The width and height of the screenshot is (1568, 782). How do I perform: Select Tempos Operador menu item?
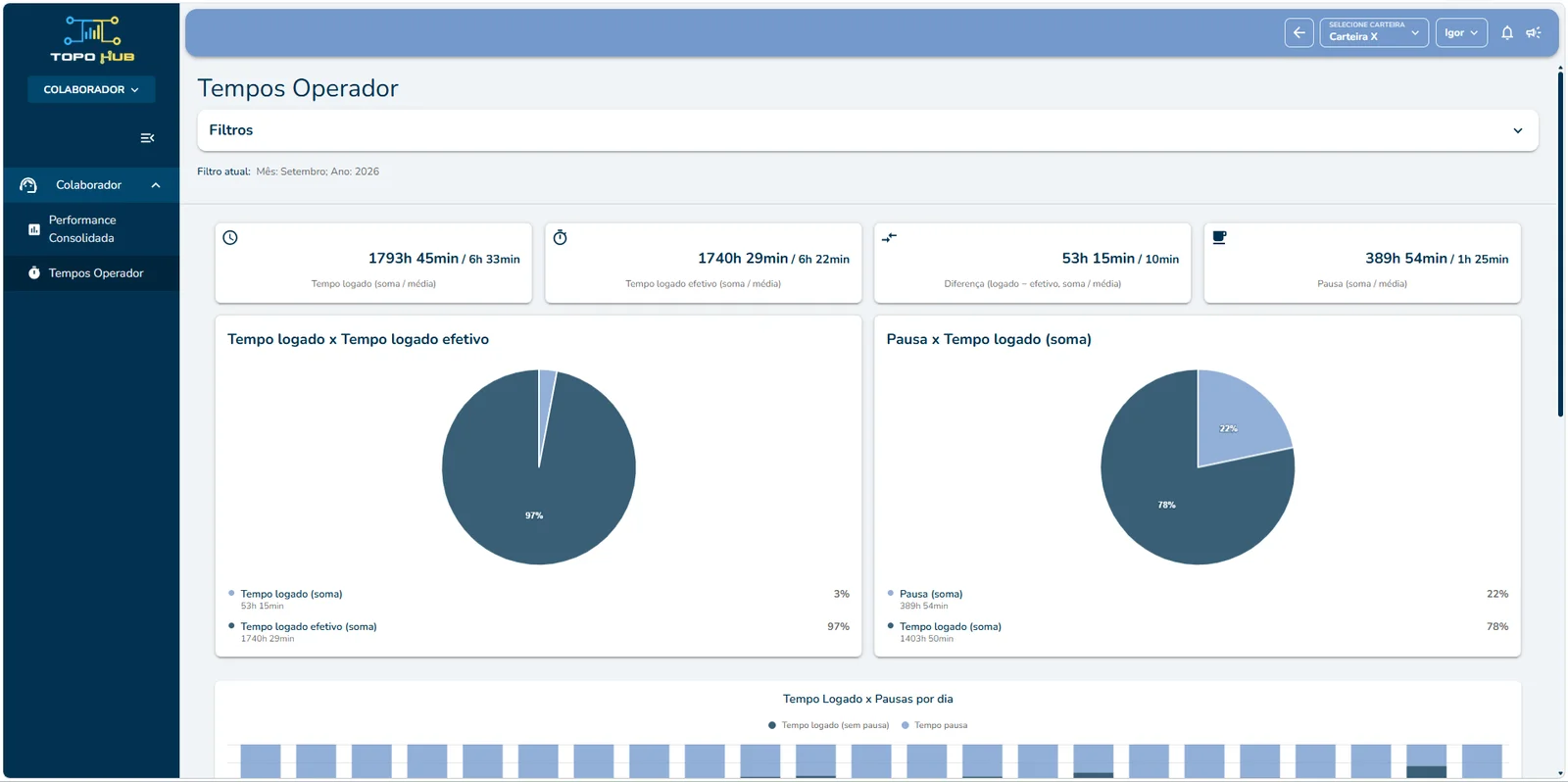click(x=91, y=273)
